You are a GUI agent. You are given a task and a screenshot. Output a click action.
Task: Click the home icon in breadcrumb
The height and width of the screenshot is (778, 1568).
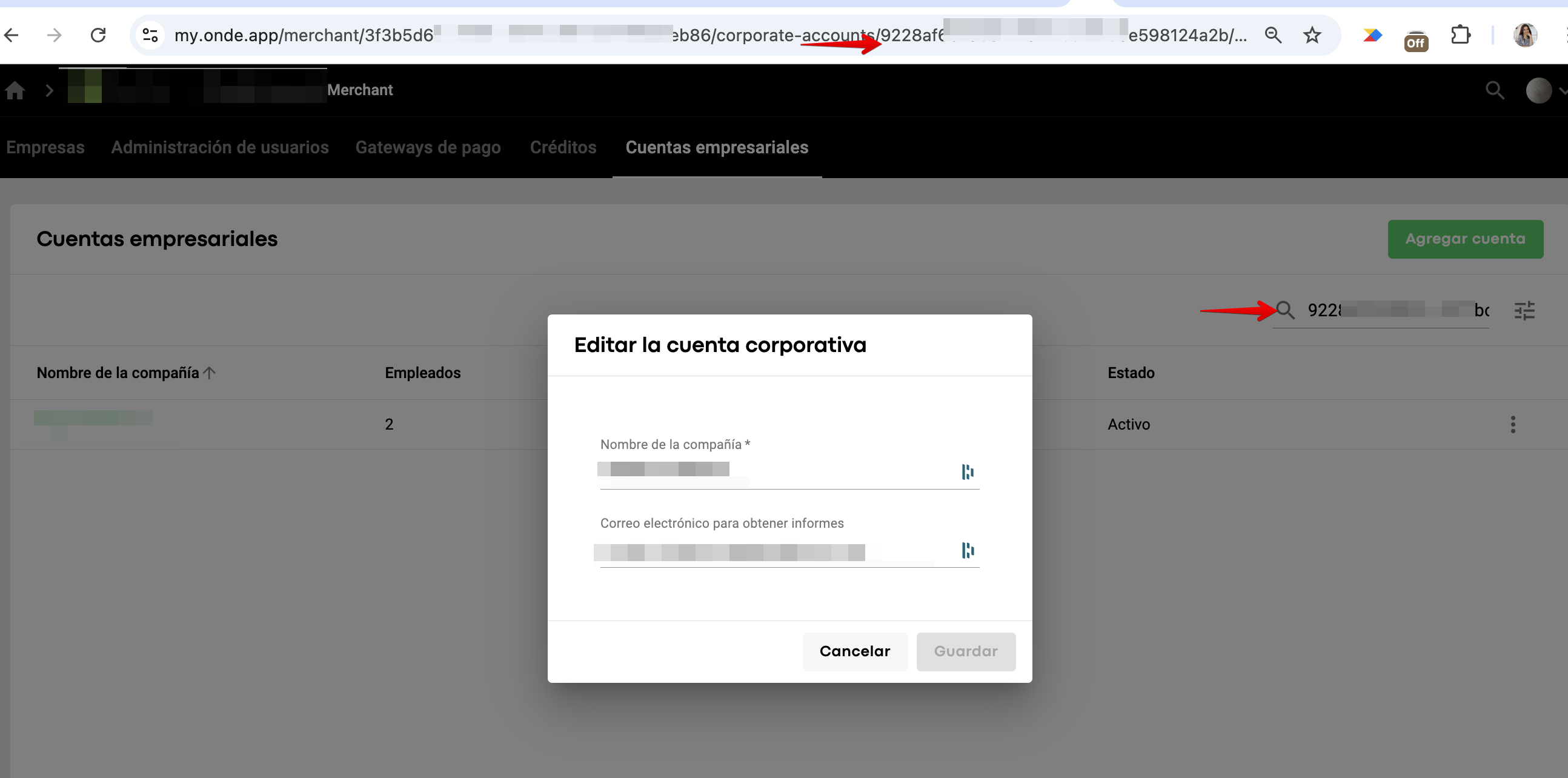tap(15, 90)
